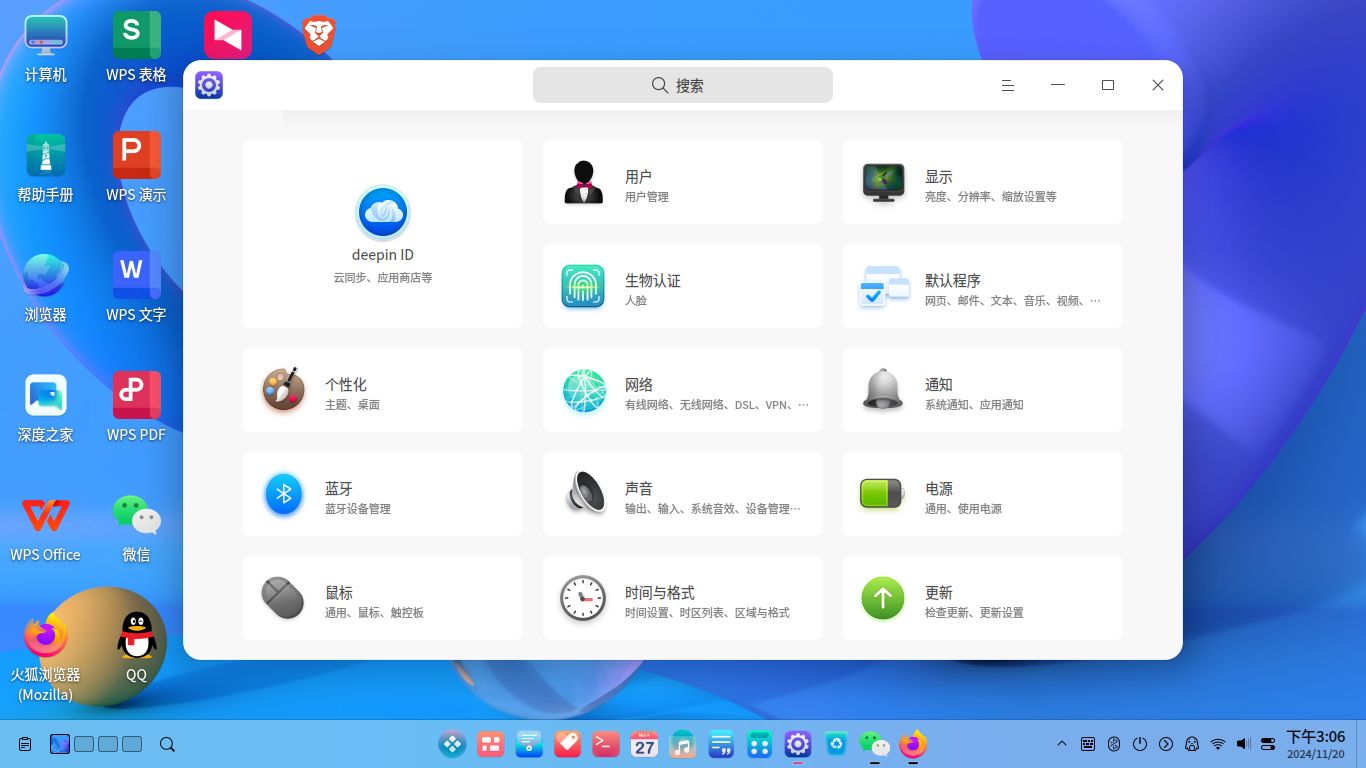Click the Bluetooth tray icon
Viewport: 1366px width, 768px height.
1114,744
